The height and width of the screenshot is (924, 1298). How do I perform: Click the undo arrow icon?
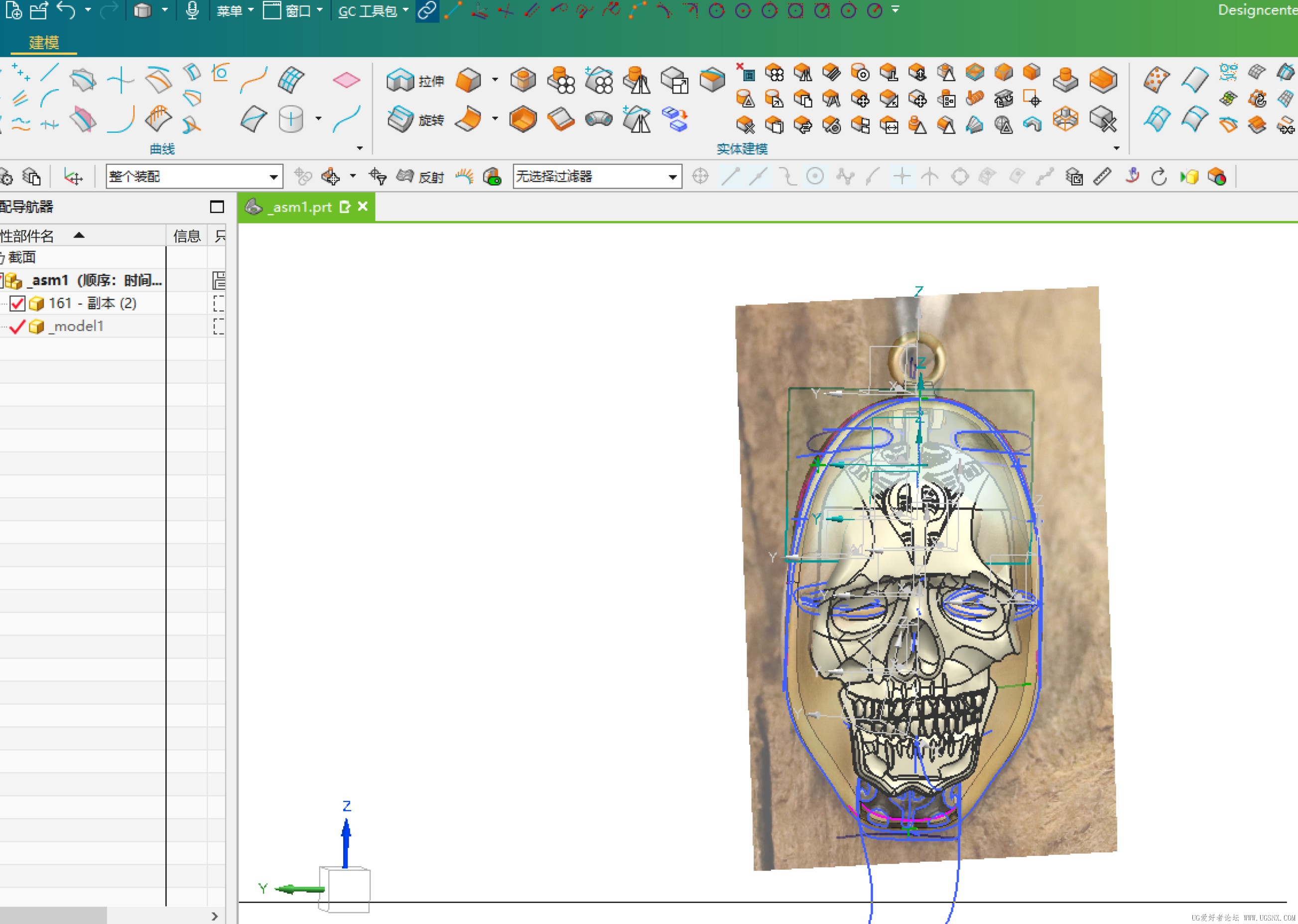(x=66, y=10)
